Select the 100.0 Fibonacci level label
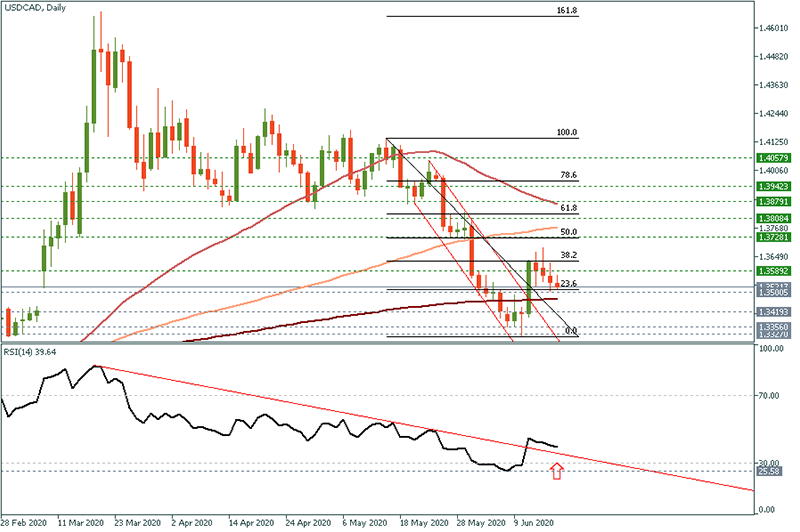The width and height of the screenshot is (800, 532). point(567,132)
